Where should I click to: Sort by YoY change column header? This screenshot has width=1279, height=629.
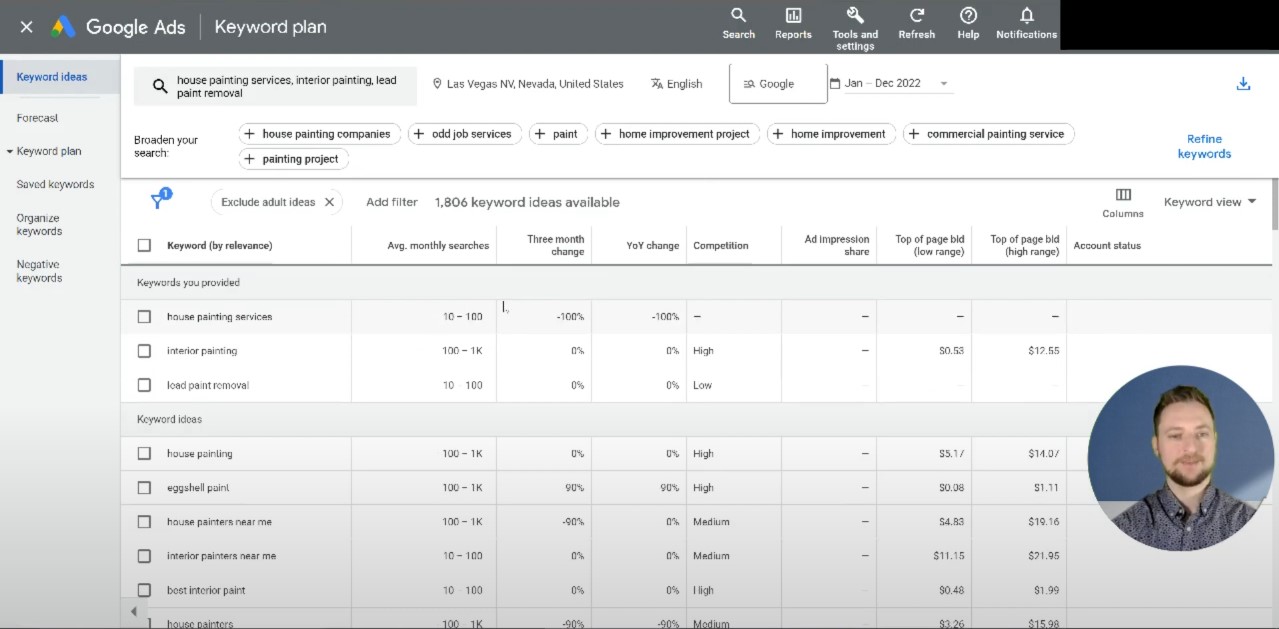coord(655,245)
